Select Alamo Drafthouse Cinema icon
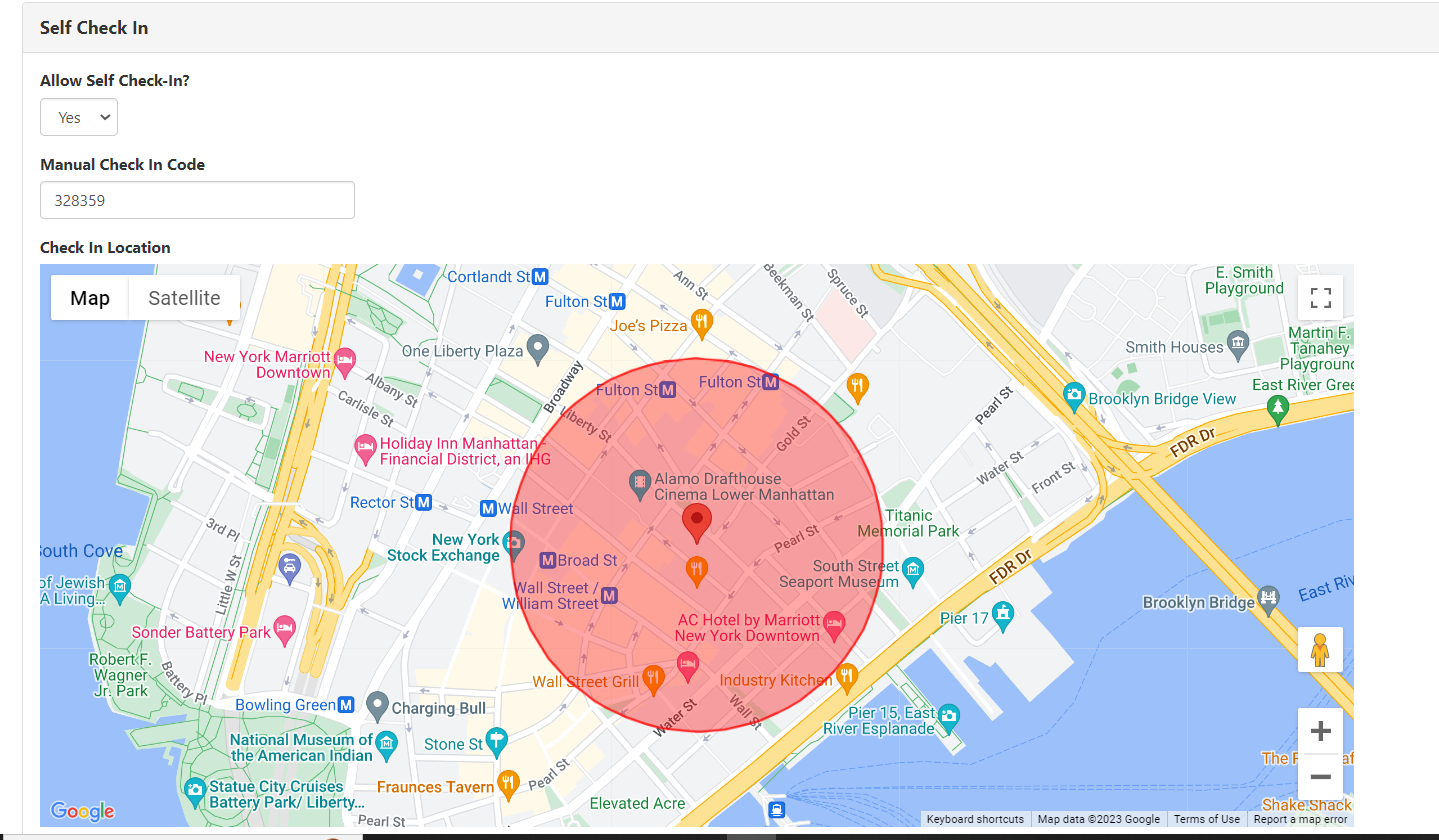This screenshot has height=840, width=1439. pos(640,486)
